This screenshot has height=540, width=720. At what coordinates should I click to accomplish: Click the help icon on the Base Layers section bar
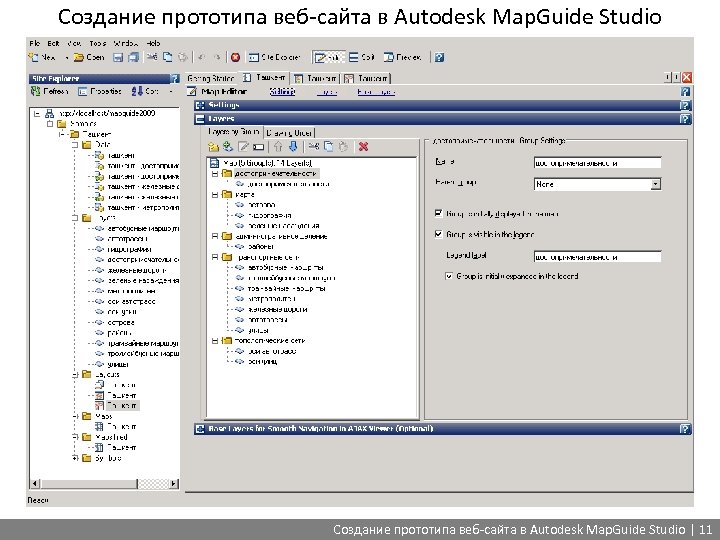(x=685, y=429)
